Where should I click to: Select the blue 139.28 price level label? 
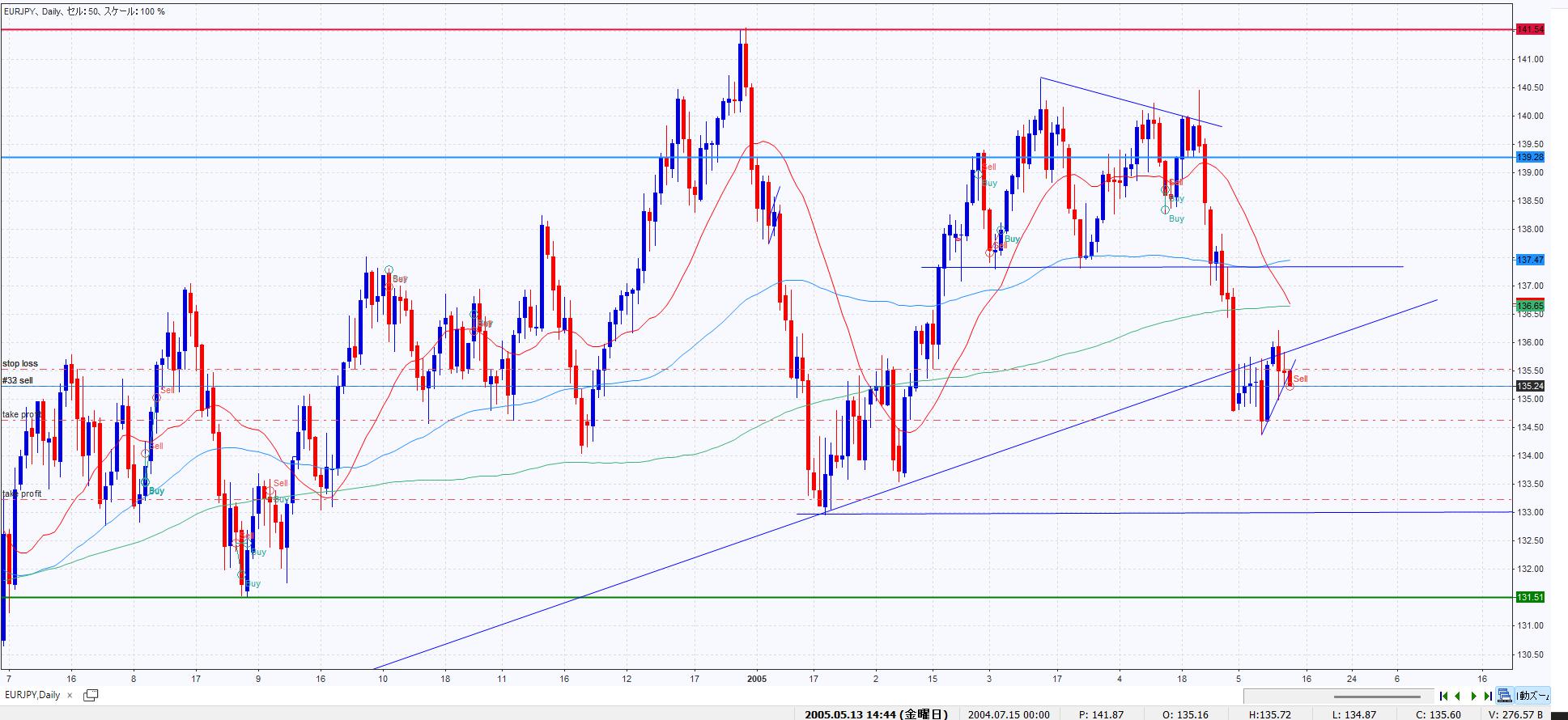point(1530,158)
